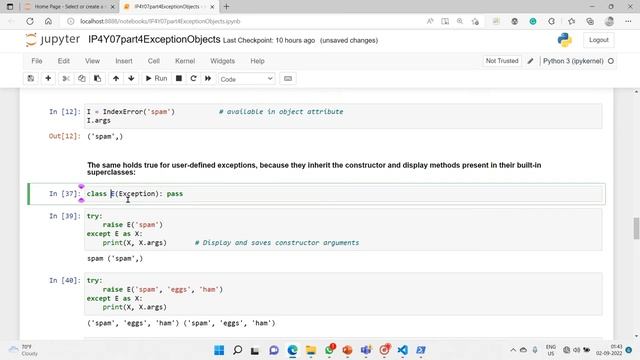Show hidden system tray icons

pos(513,350)
